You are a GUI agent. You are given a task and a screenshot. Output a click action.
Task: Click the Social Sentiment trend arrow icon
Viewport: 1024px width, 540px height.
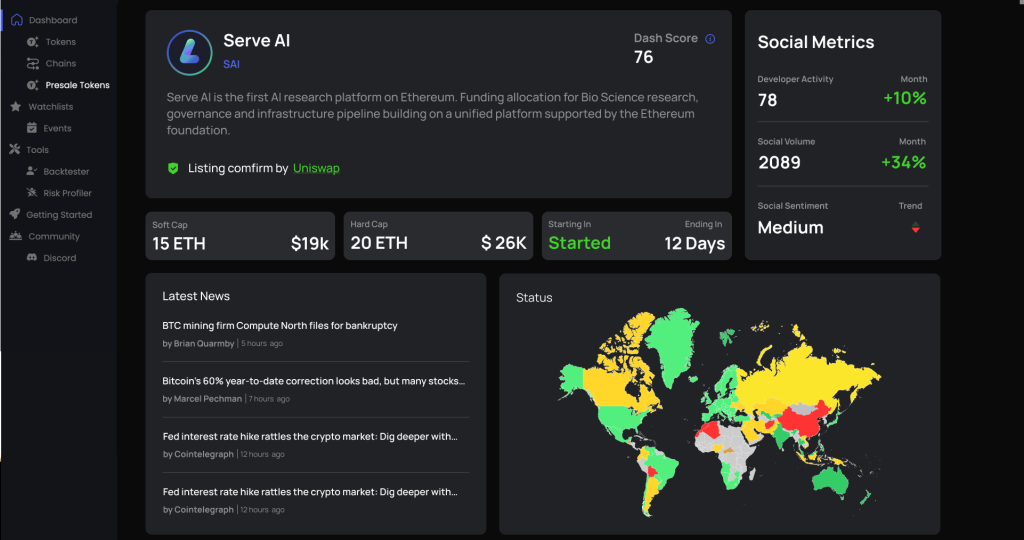pos(916,227)
